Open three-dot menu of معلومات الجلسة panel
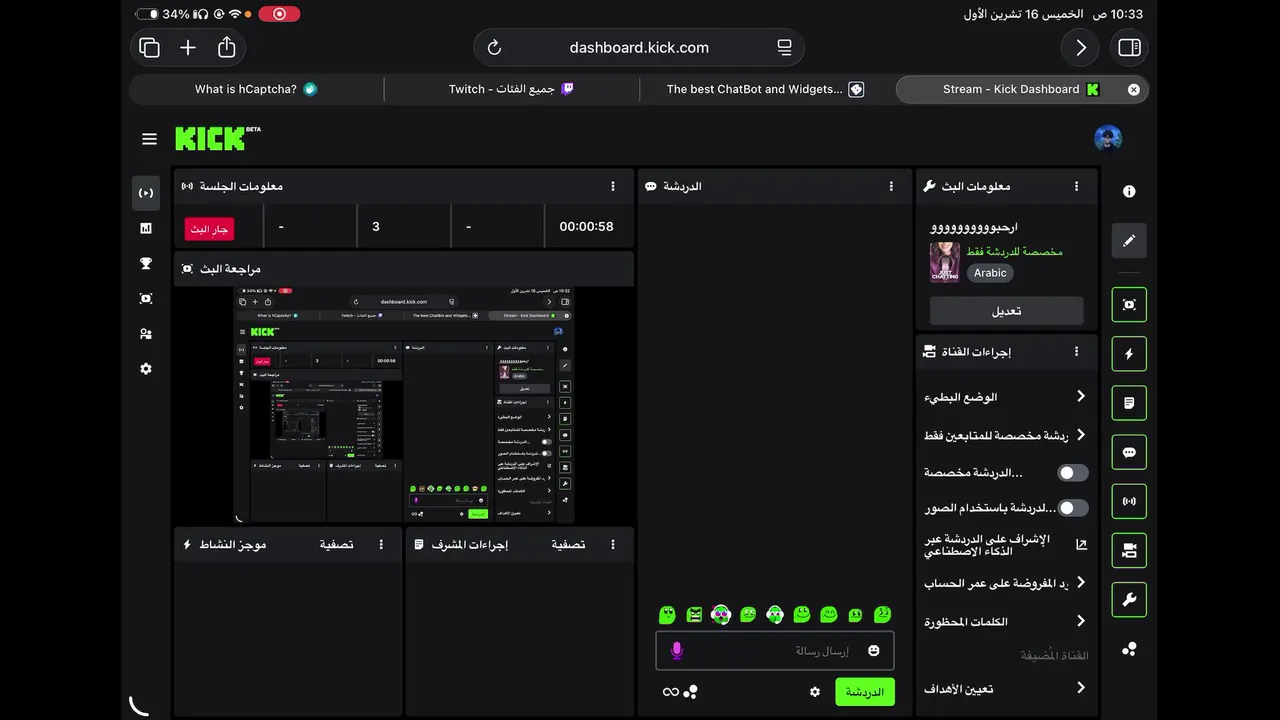1280x720 pixels. 613,186
